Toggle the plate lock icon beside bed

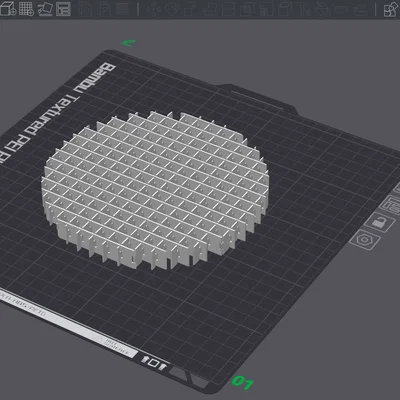(x=379, y=222)
